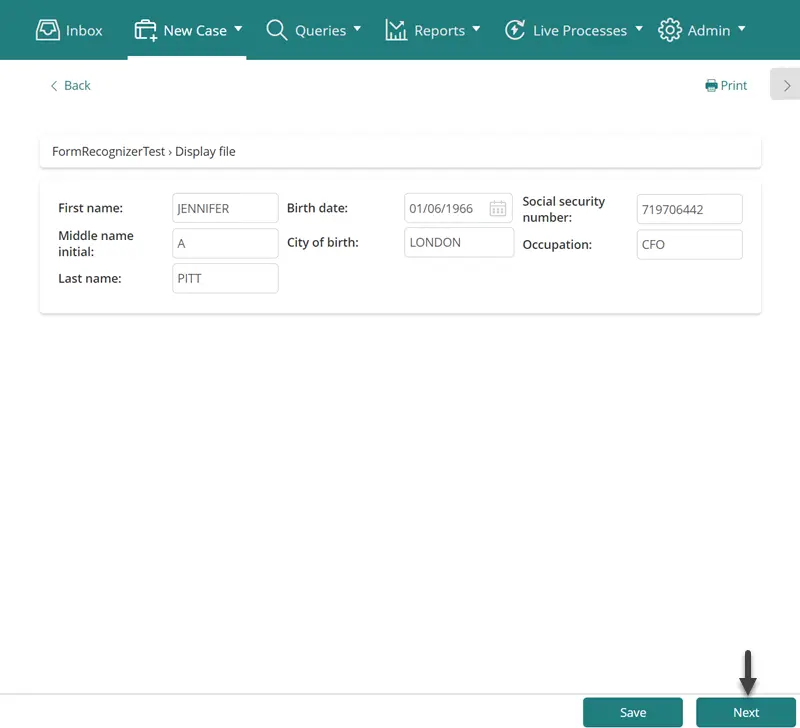Open the Reports menu
Viewport: 800px width, 728px height.
pos(433,30)
